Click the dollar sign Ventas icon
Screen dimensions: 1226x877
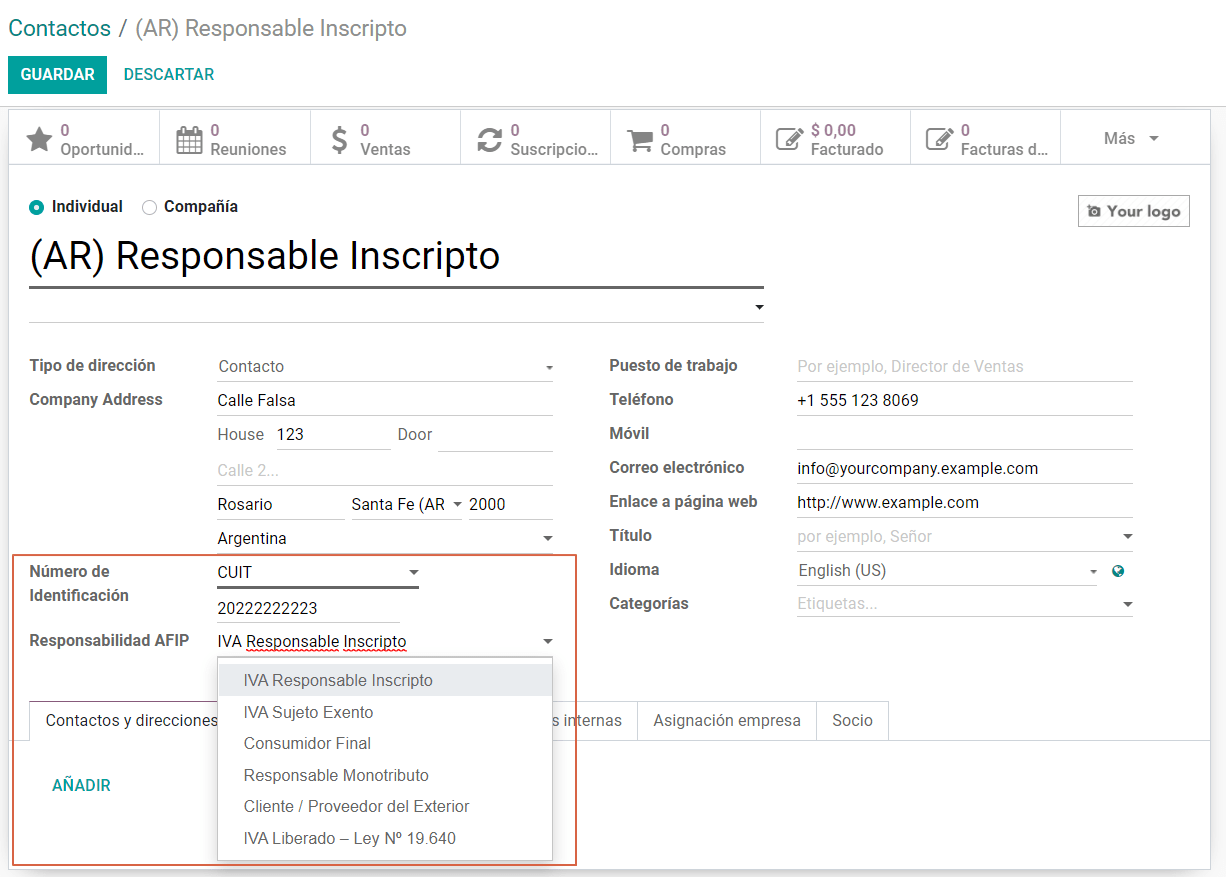click(340, 139)
